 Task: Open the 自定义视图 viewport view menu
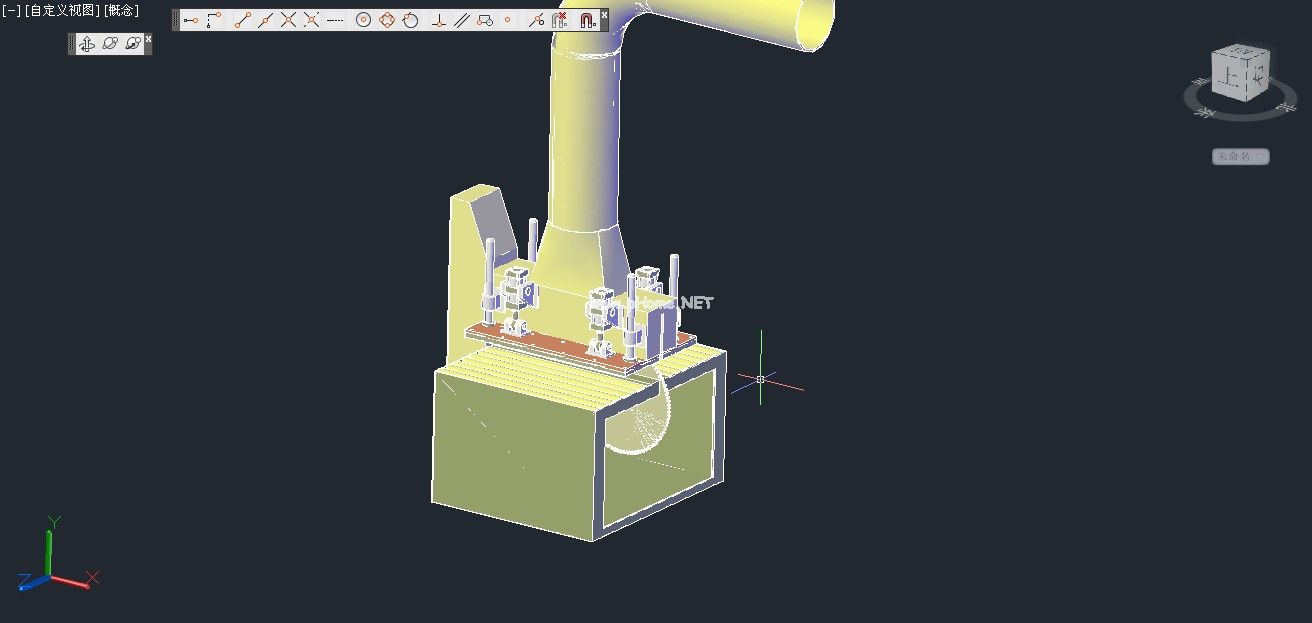click(x=60, y=12)
